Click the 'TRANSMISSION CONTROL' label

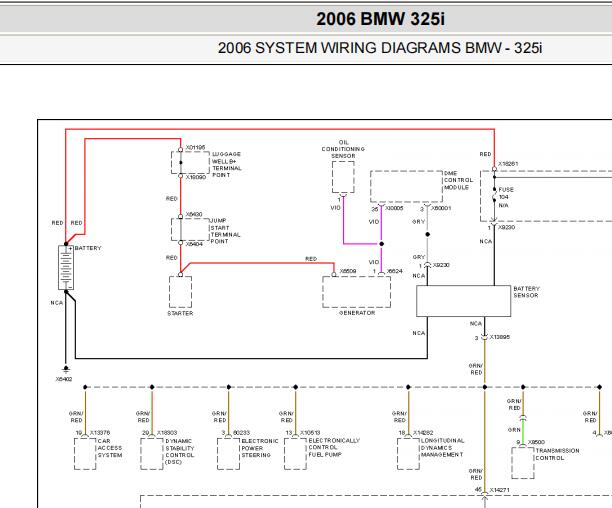click(x=557, y=454)
